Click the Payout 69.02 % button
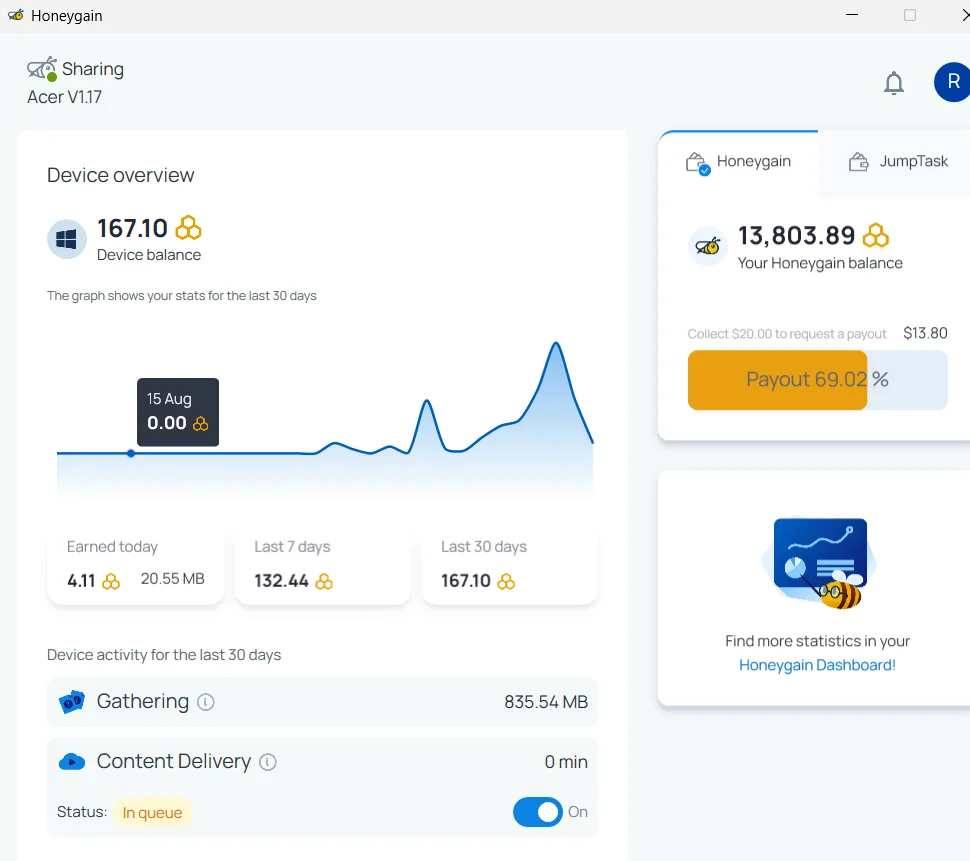Screen dimensions: 970x861 (817, 380)
